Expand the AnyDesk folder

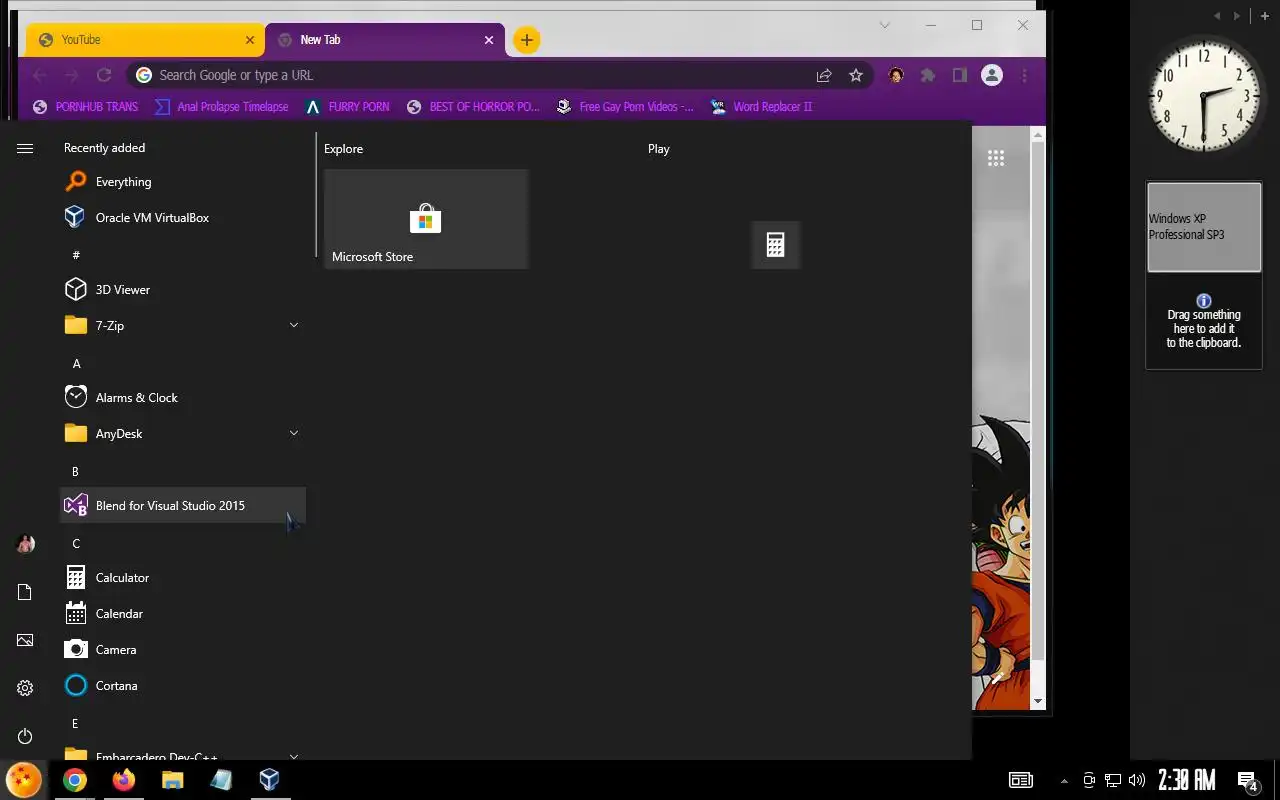point(183,434)
